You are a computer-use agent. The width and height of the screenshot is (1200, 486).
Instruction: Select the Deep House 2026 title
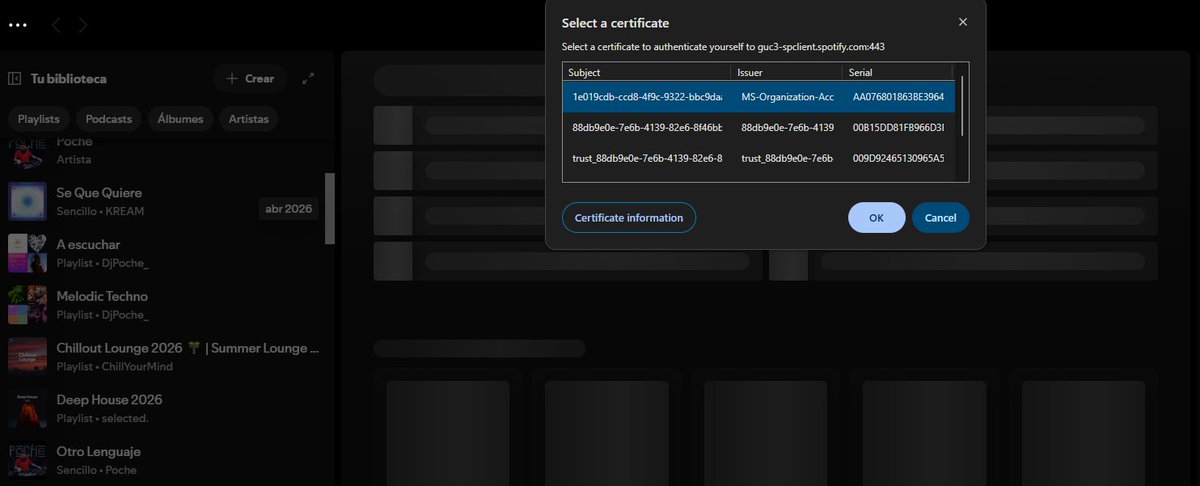[109, 400]
